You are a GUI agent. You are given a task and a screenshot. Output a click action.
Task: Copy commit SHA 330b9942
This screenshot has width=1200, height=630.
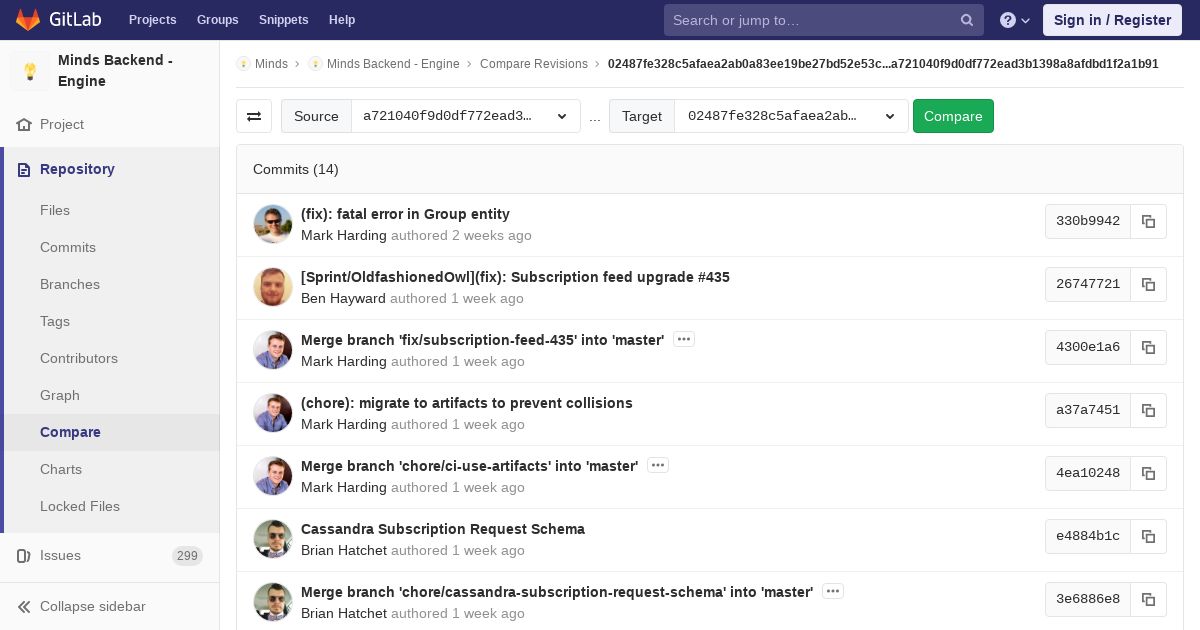point(1148,221)
